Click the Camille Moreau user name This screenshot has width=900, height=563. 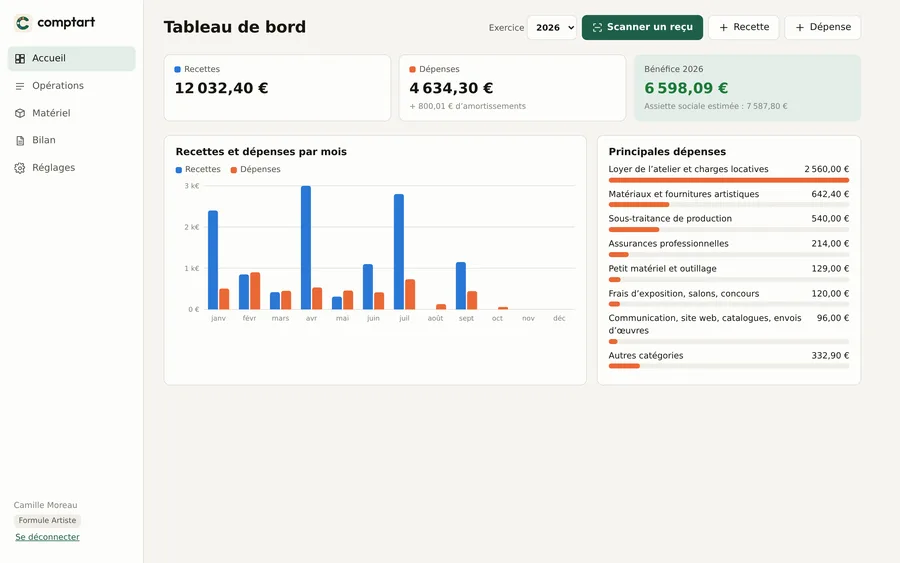pos(45,506)
